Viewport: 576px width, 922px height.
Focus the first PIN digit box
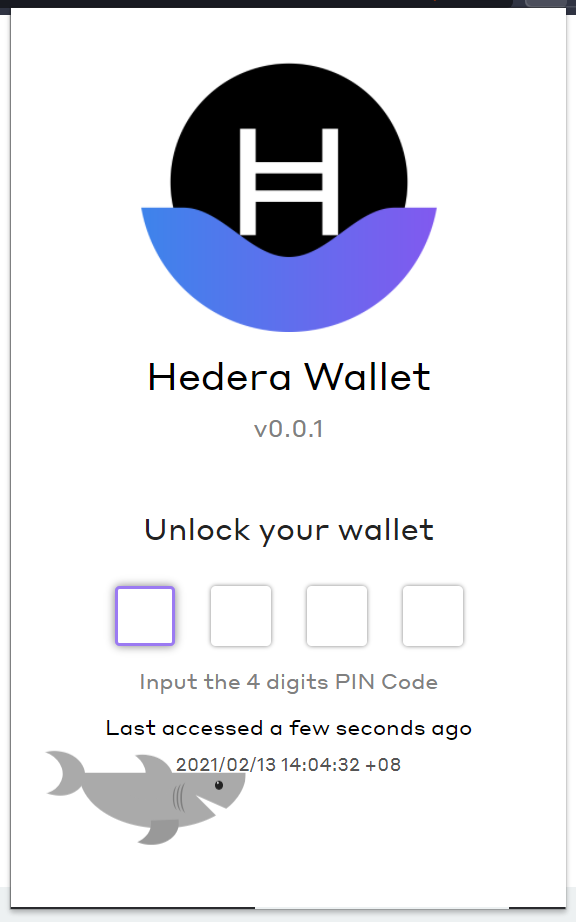tap(145, 616)
